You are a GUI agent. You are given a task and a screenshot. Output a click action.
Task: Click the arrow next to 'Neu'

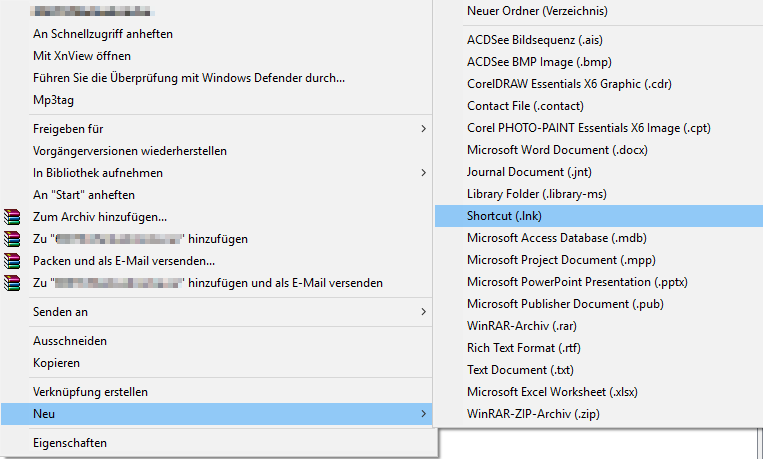(x=423, y=413)
